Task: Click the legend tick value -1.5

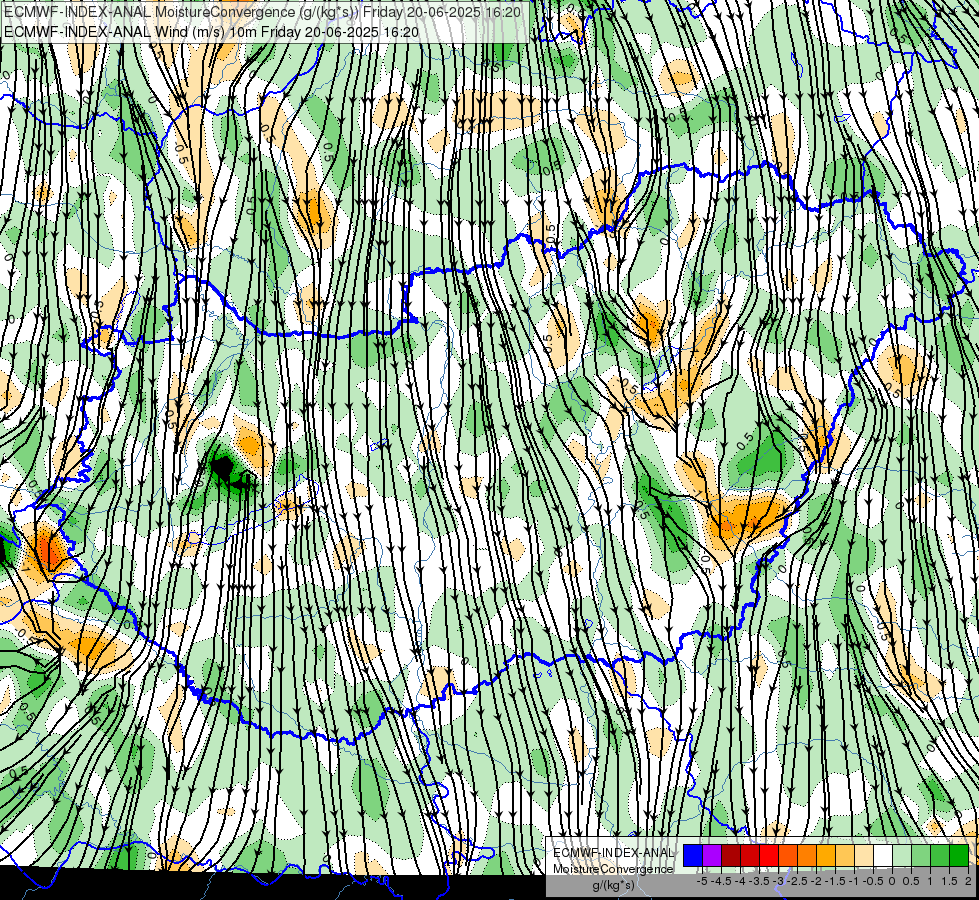Action: click(x=835, y=881)
